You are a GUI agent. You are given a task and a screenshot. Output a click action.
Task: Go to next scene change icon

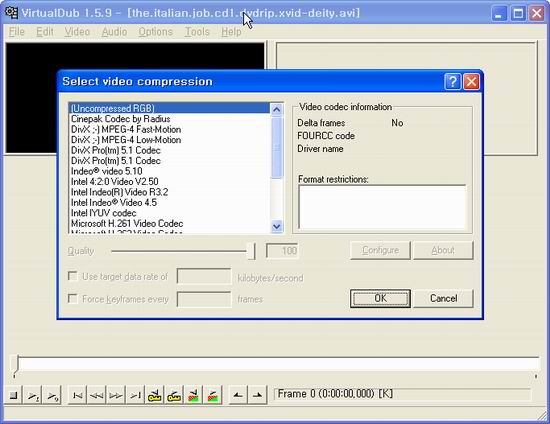click(213, 395)
